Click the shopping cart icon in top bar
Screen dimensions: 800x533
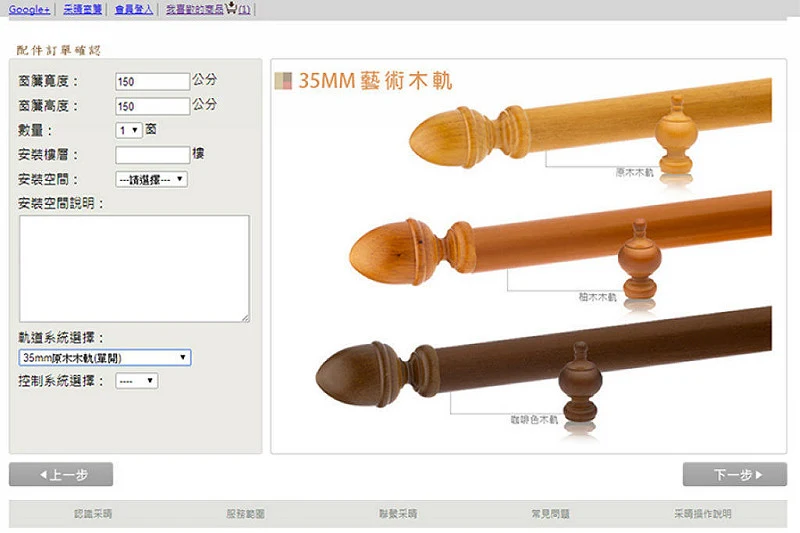(x=231, y=8)
